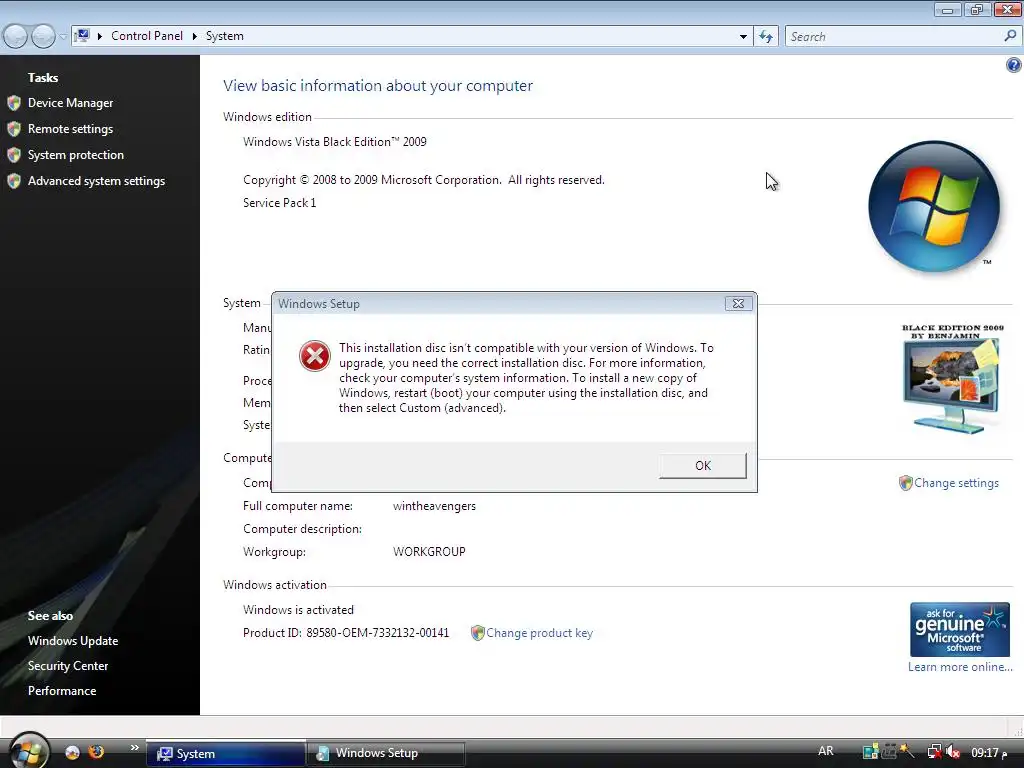Click the taskbar clock showing 09:17
This screenshot has width=1024, height=768.
coord(989,753)
